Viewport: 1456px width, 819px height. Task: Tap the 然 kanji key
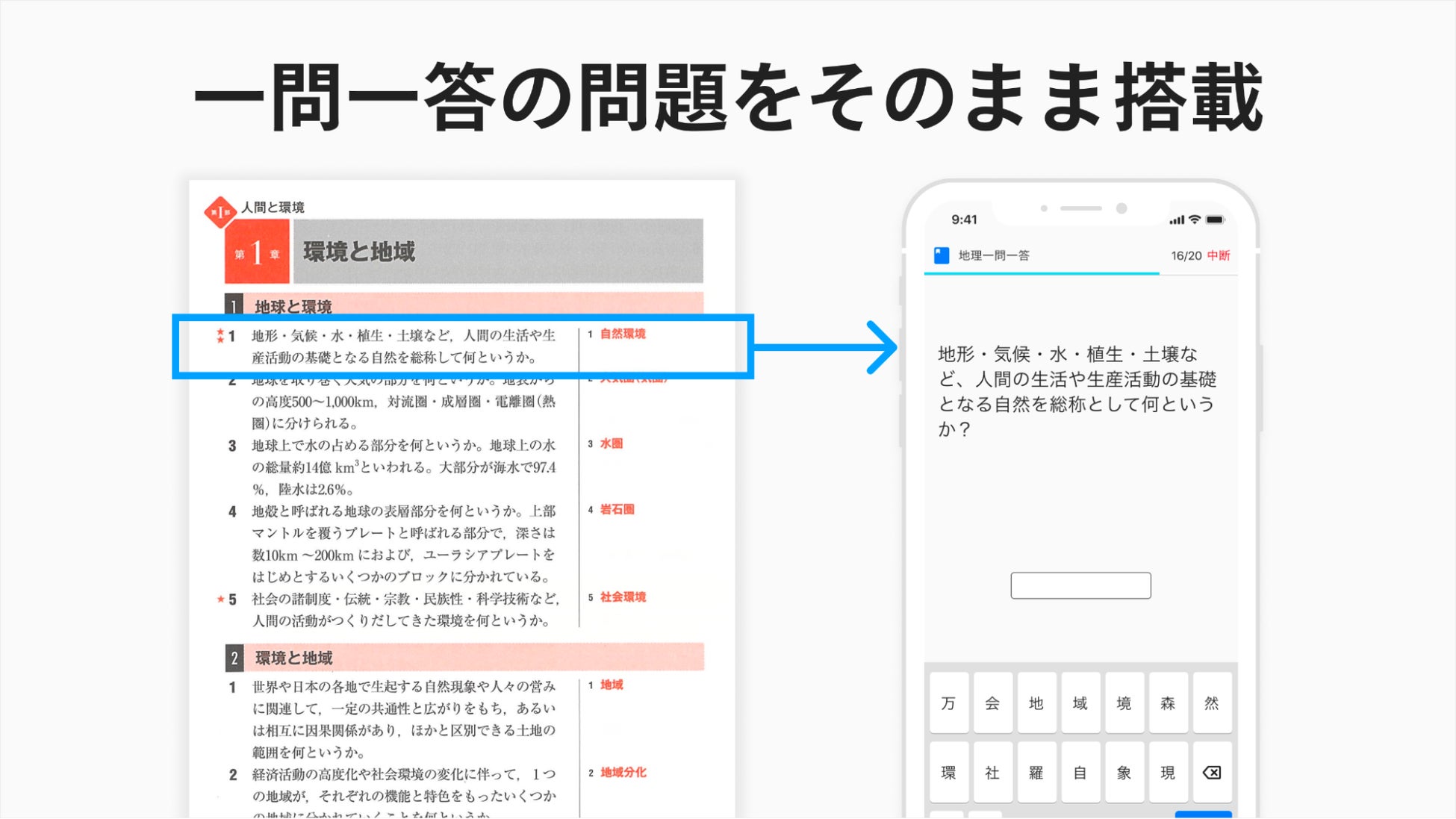click(1211, 703)
